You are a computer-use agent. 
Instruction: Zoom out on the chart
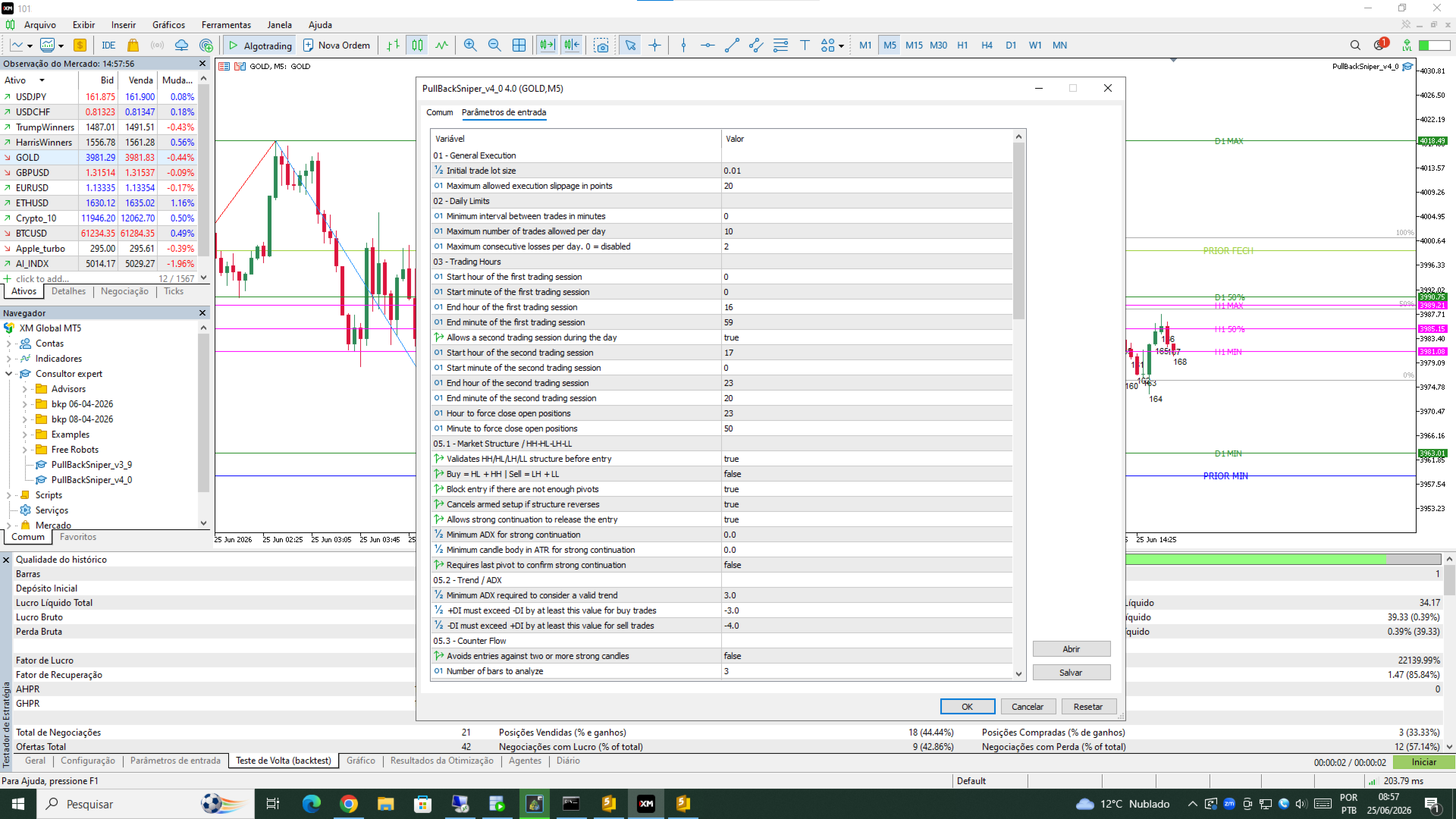494,45
